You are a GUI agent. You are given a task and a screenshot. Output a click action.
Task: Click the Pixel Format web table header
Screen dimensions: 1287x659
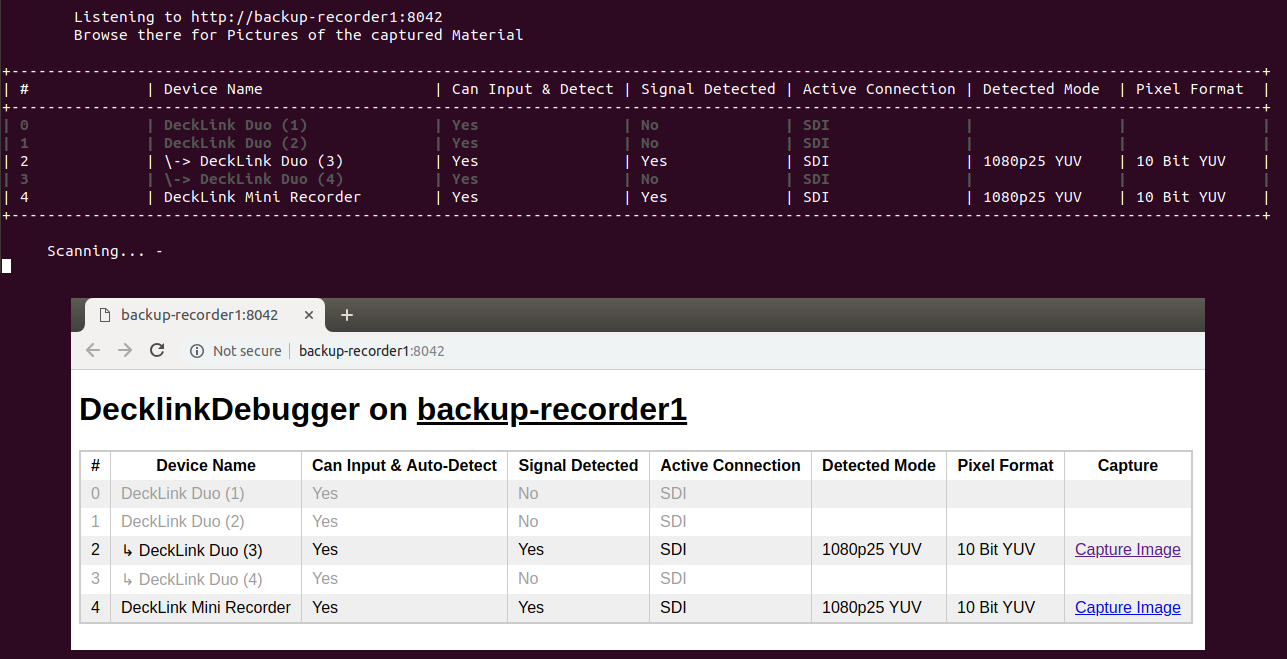(x=1005, y=465)
